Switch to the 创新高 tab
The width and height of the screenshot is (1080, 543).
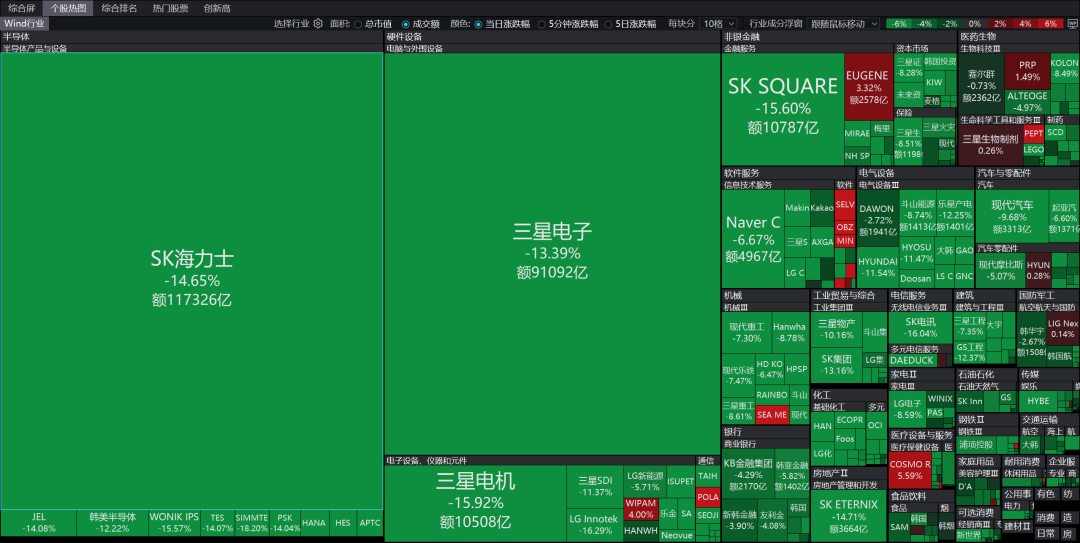pos(217,8)
